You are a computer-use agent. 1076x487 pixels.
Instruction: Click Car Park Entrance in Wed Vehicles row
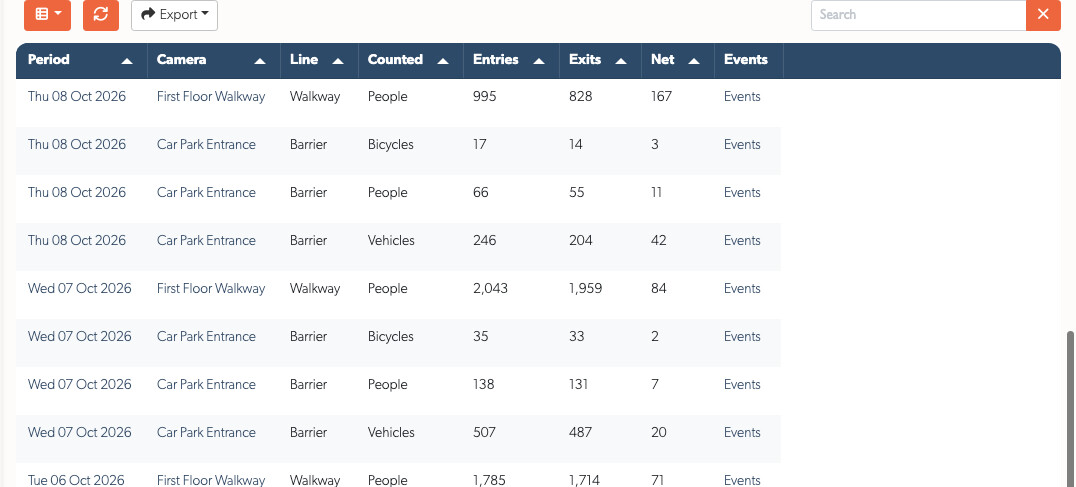click(x=206, y=433)
